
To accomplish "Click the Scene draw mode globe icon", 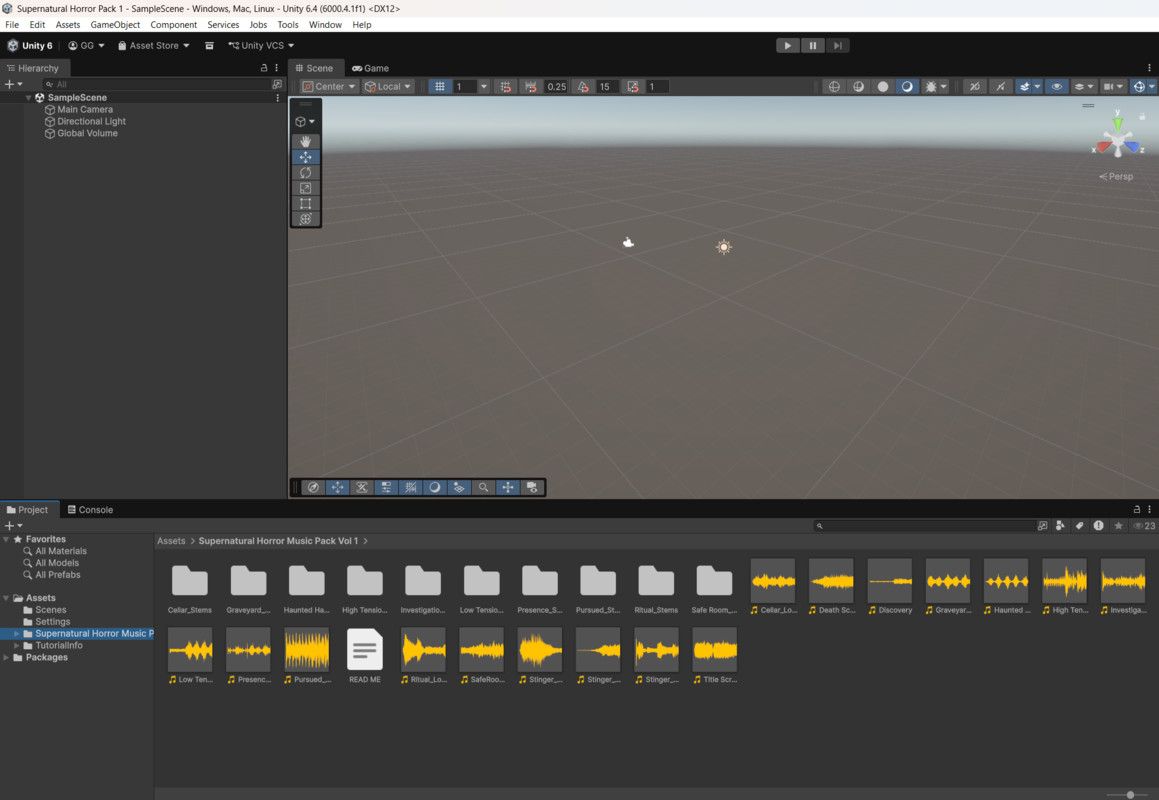I will (x=834, y=87).
